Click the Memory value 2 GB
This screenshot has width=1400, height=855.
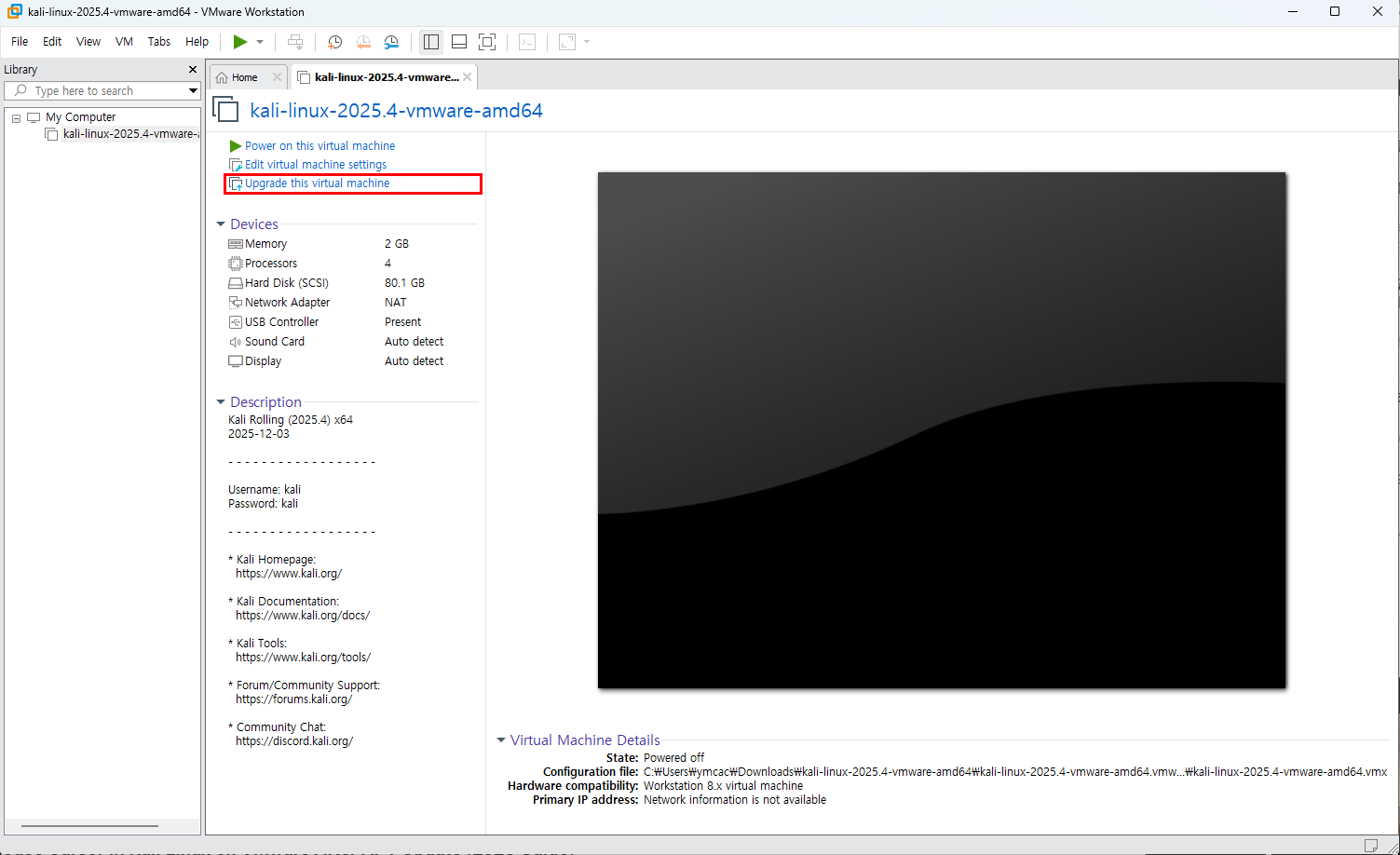(x=397, y=244)
